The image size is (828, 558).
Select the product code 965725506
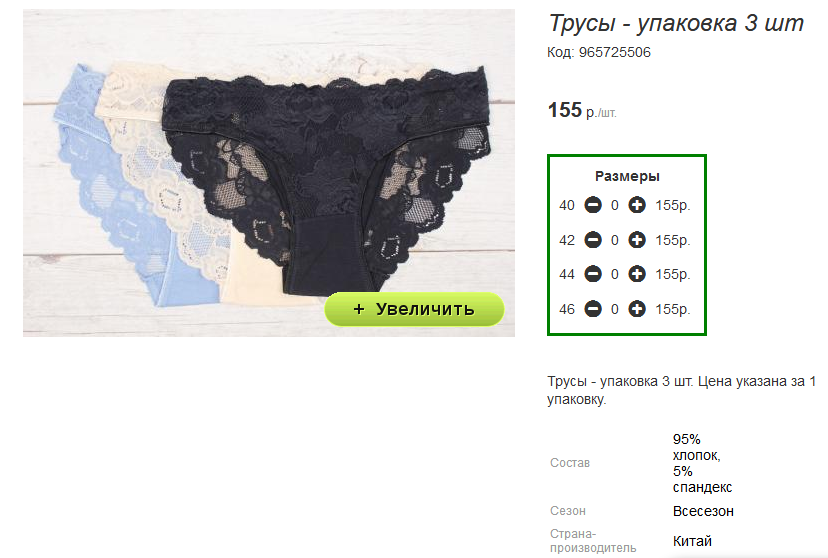coord(615,52)
